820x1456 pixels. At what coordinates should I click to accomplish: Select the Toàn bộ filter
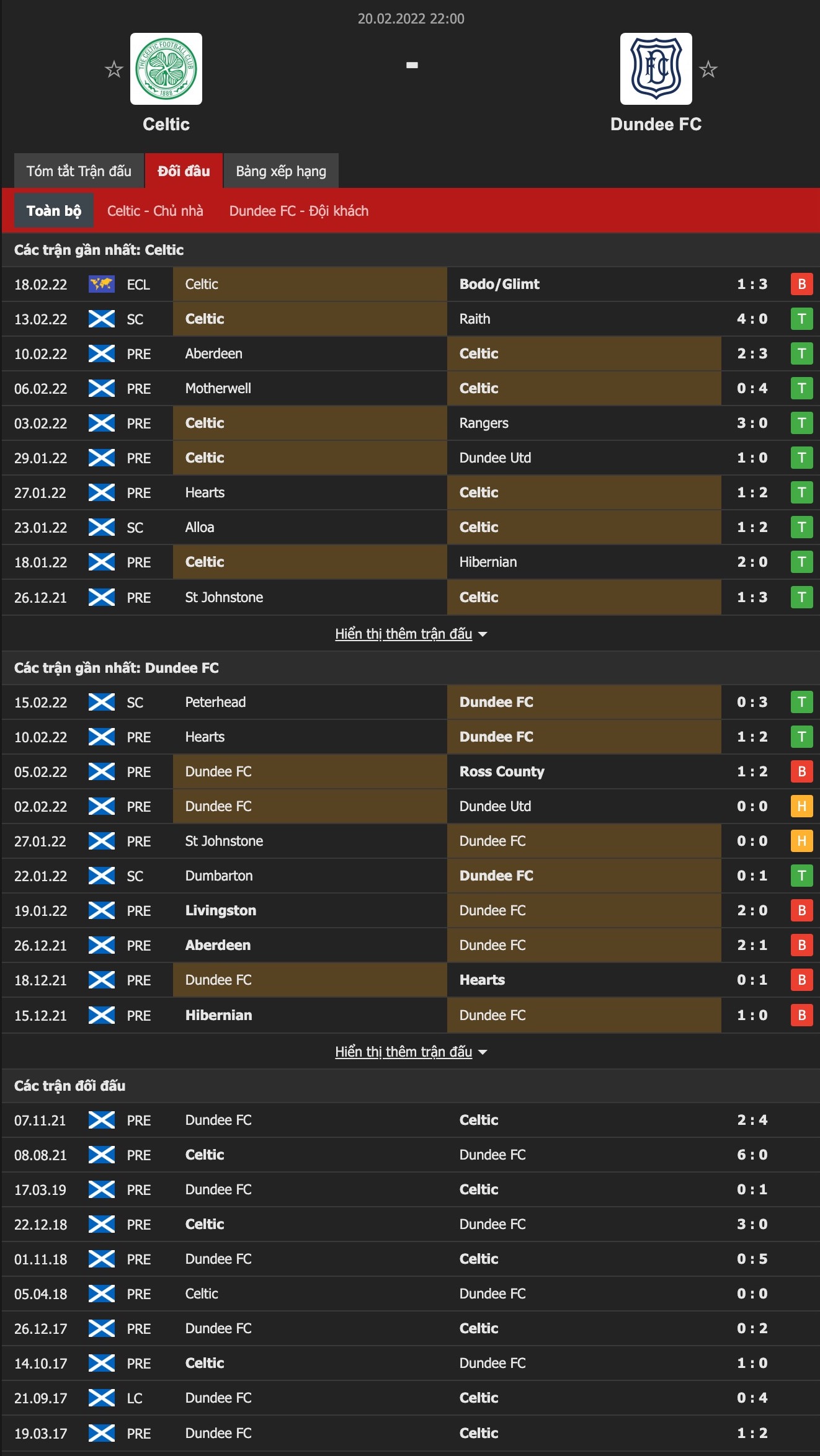[x=54, y=211]
